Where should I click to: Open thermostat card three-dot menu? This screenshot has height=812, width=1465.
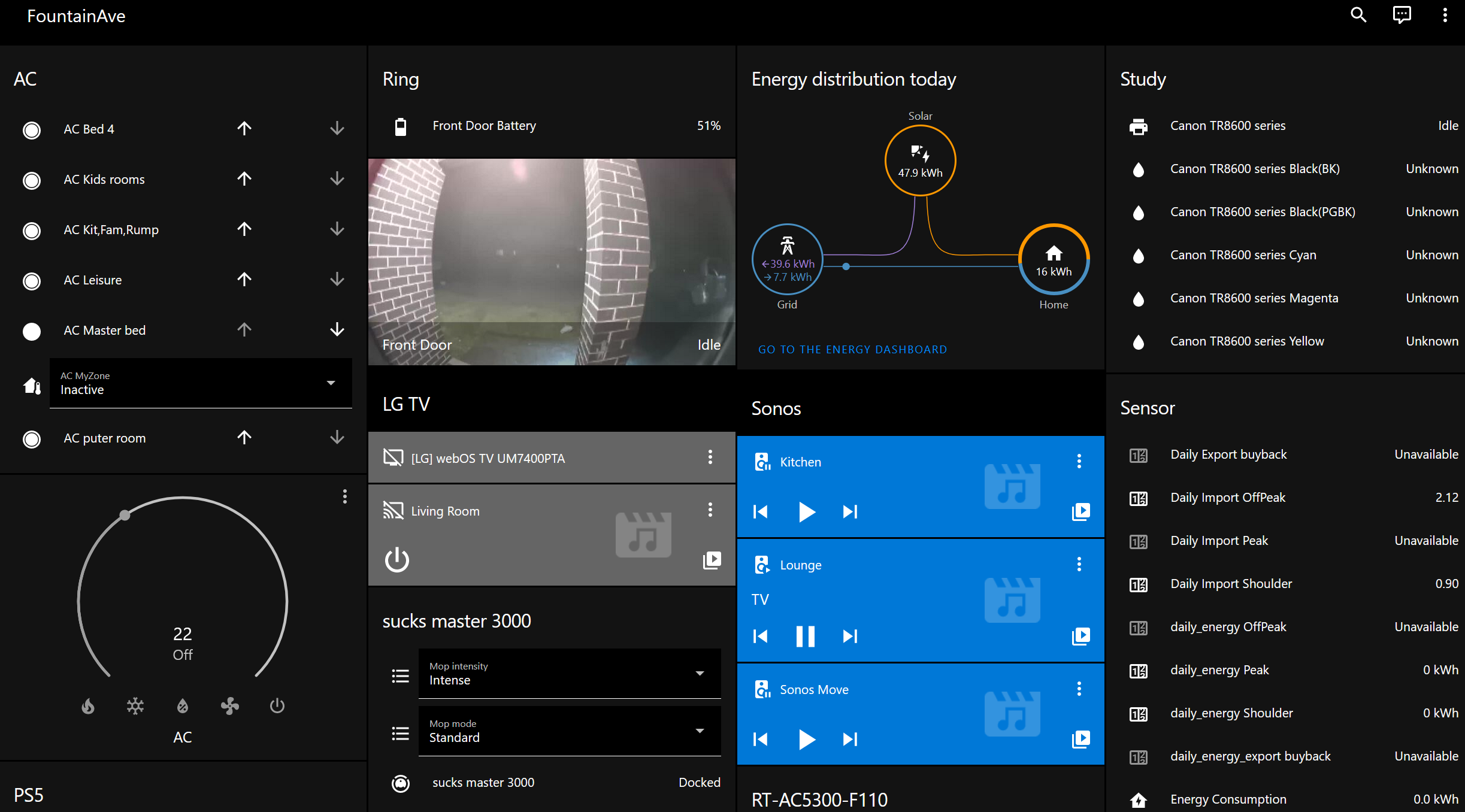click(x=344, y=496)
